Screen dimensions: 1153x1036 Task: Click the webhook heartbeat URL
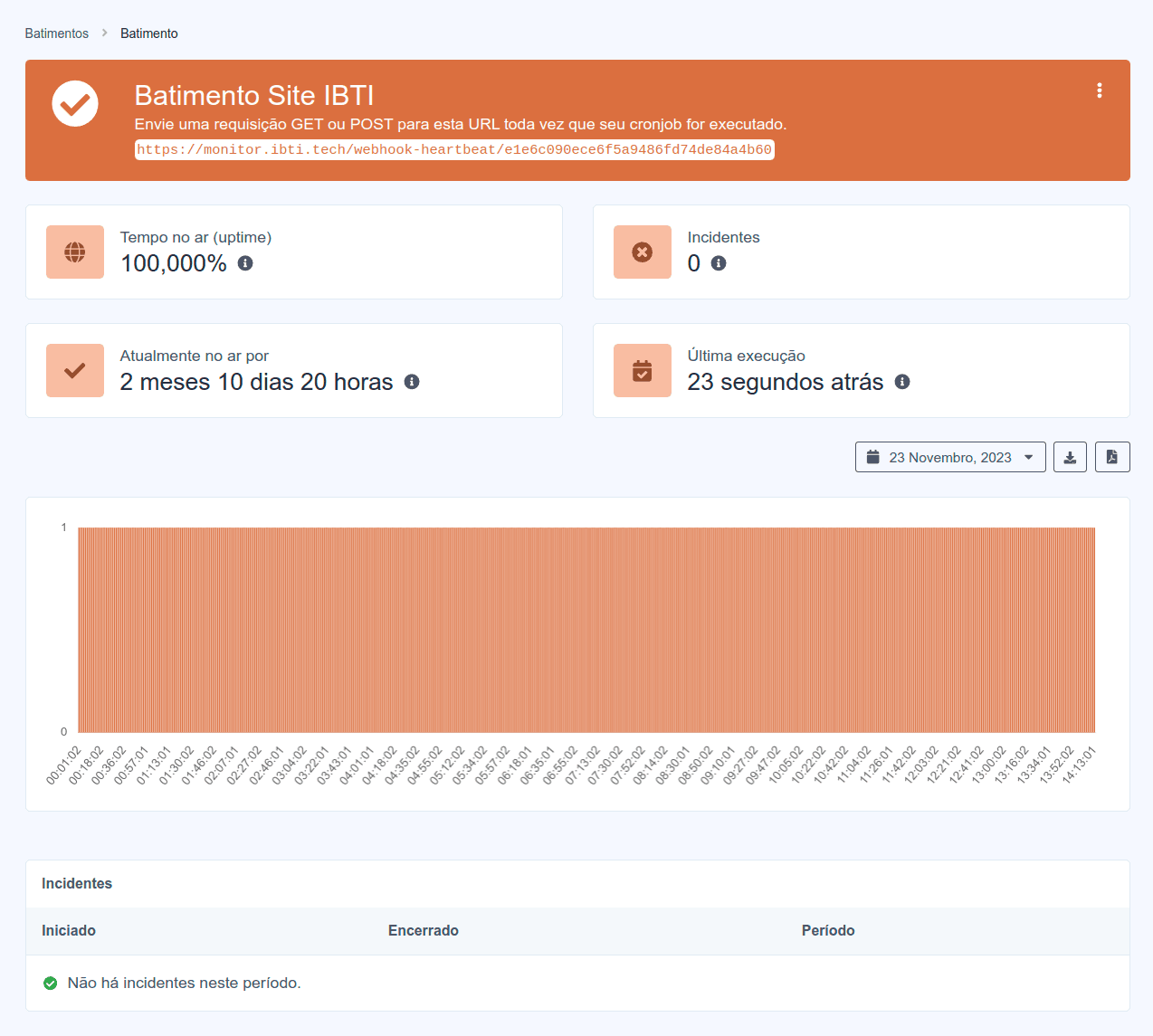click(x=454, y=149)
